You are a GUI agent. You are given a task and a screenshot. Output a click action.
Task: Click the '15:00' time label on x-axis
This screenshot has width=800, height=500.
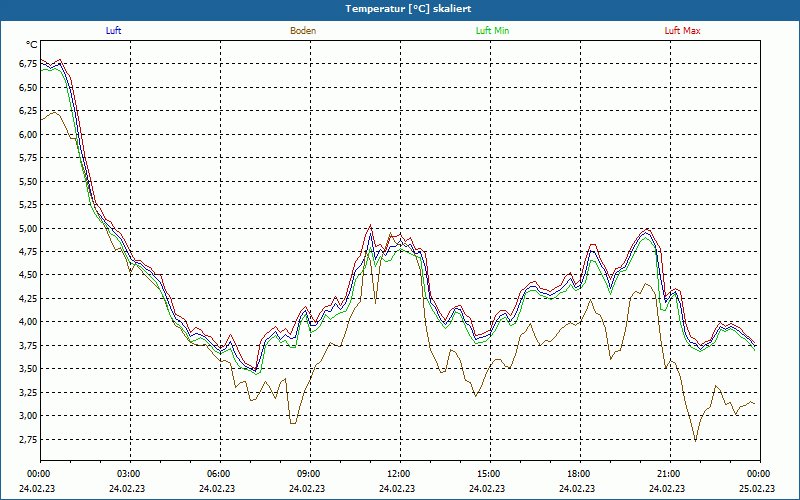click(489, 474)
